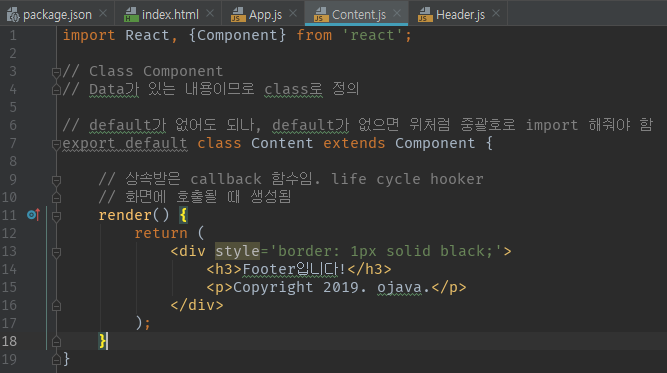This screenshot has height=373, width=667.
Task: Collapse the comment fold at line 9
Action: [x=56, y=180]
